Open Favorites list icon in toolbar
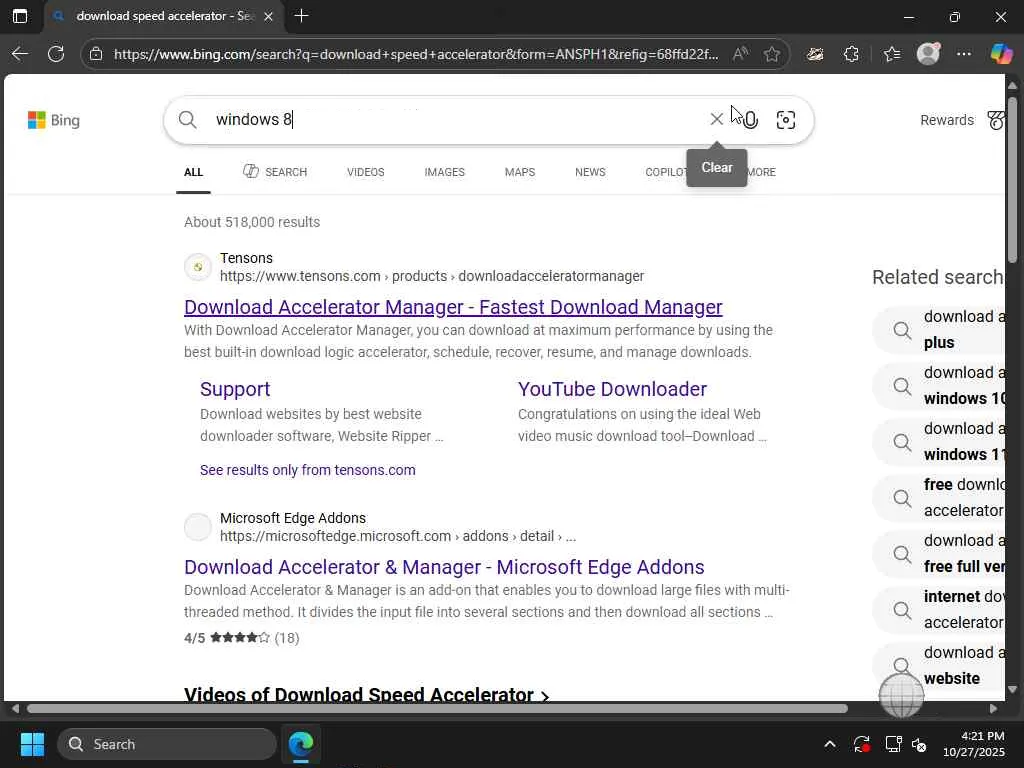The width and height of the screenshot is (1024, 768). pos(892,54)
